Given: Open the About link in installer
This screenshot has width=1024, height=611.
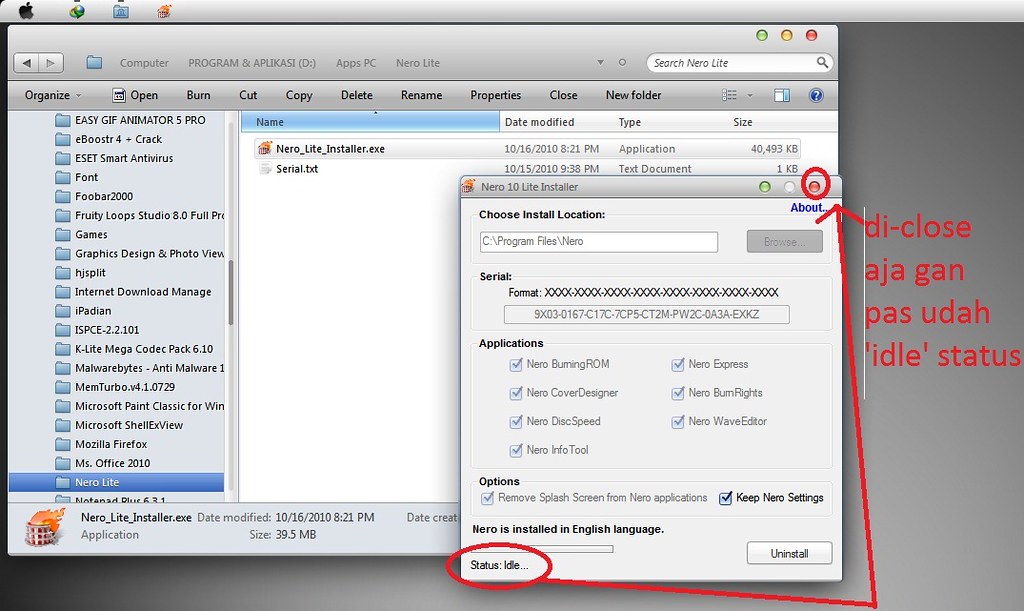Looking at the screenshot, I should point(810,208).
